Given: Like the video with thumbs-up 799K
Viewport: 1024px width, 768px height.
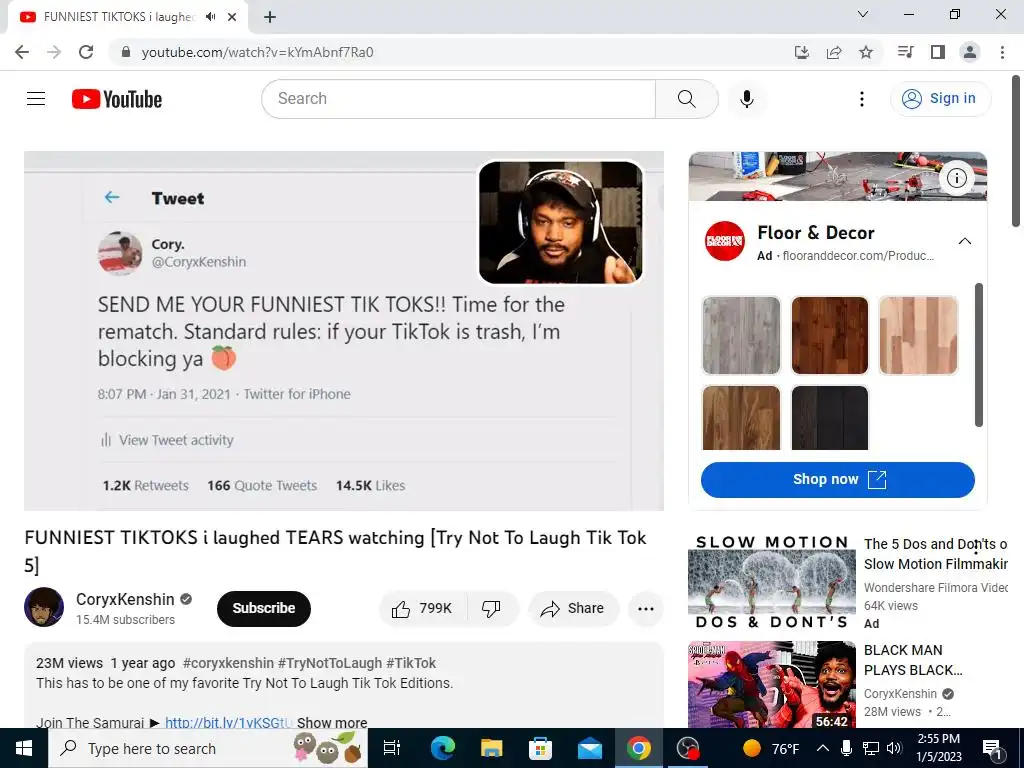Looking at the screenshot, I should click(x=423, y=609).
